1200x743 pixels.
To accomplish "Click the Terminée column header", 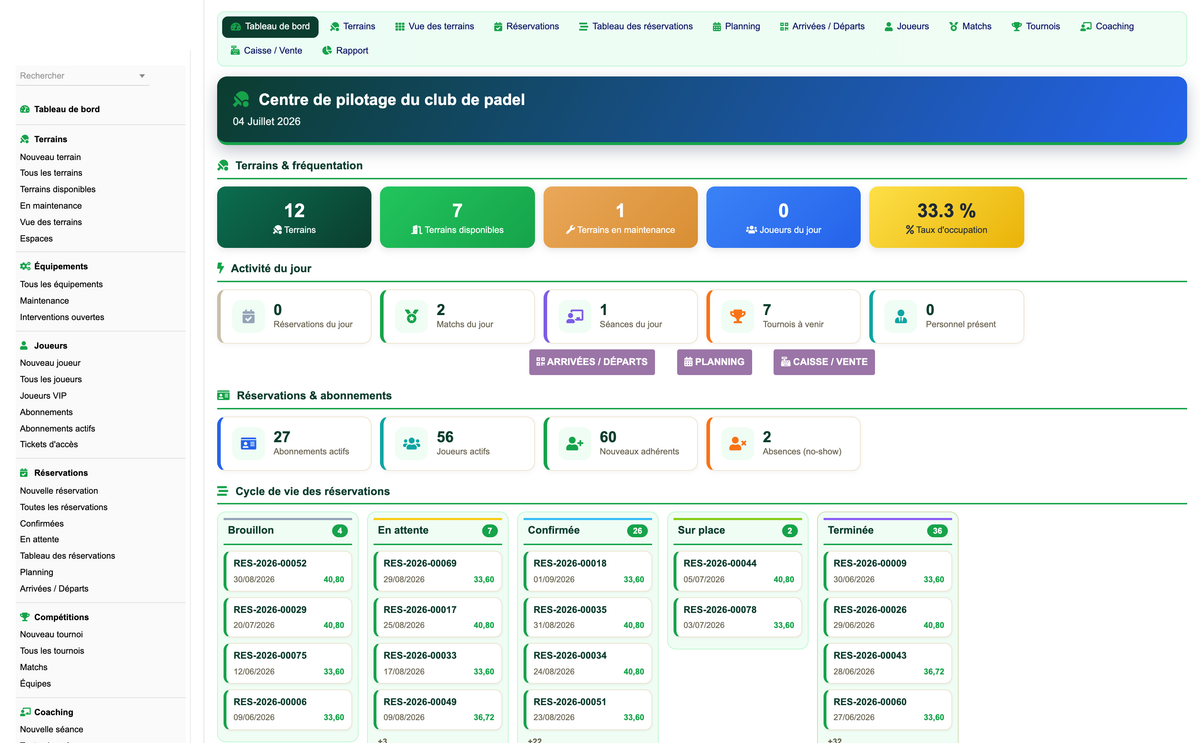I will [x=888, y=531].
